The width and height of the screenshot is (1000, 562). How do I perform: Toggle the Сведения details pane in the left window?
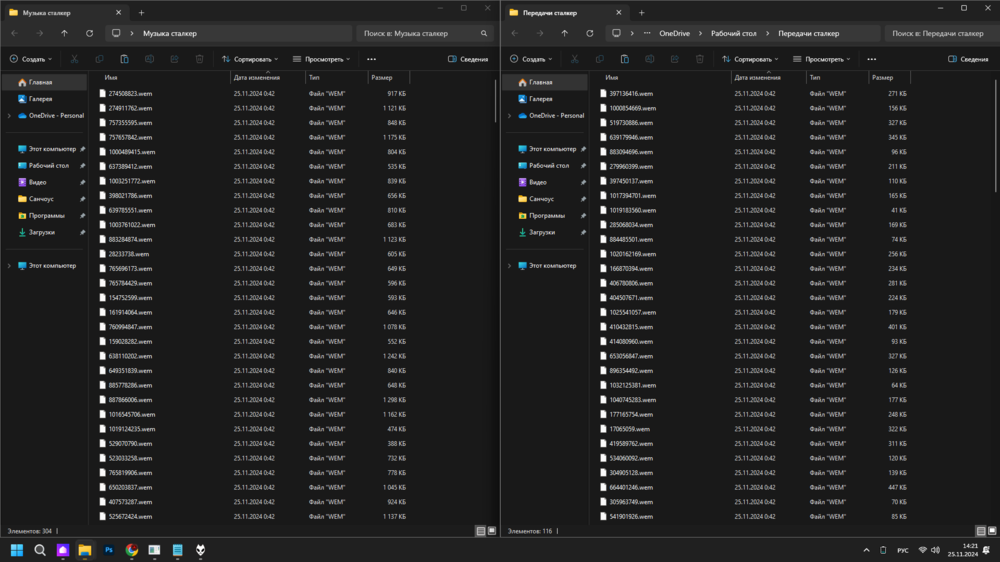click(x=468, y=59)
